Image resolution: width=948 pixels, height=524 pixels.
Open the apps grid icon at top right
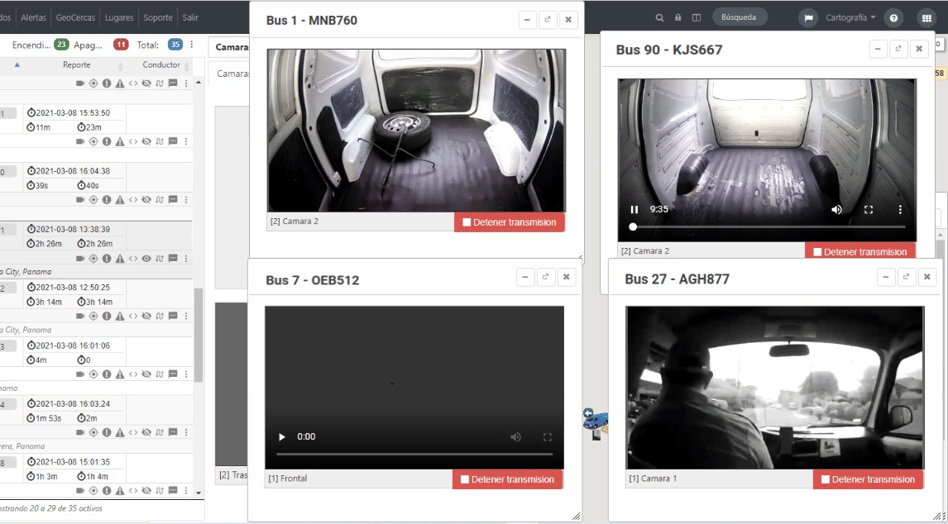pyautogui.click(x=926, y=18)
